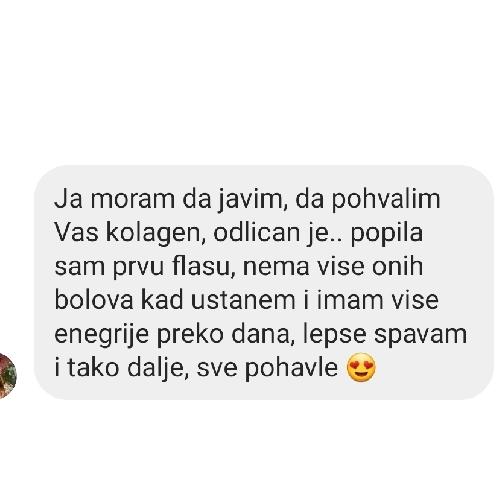Open the sender's profile picture avatar
Screen dimensions: 500x500
(7, 376)
